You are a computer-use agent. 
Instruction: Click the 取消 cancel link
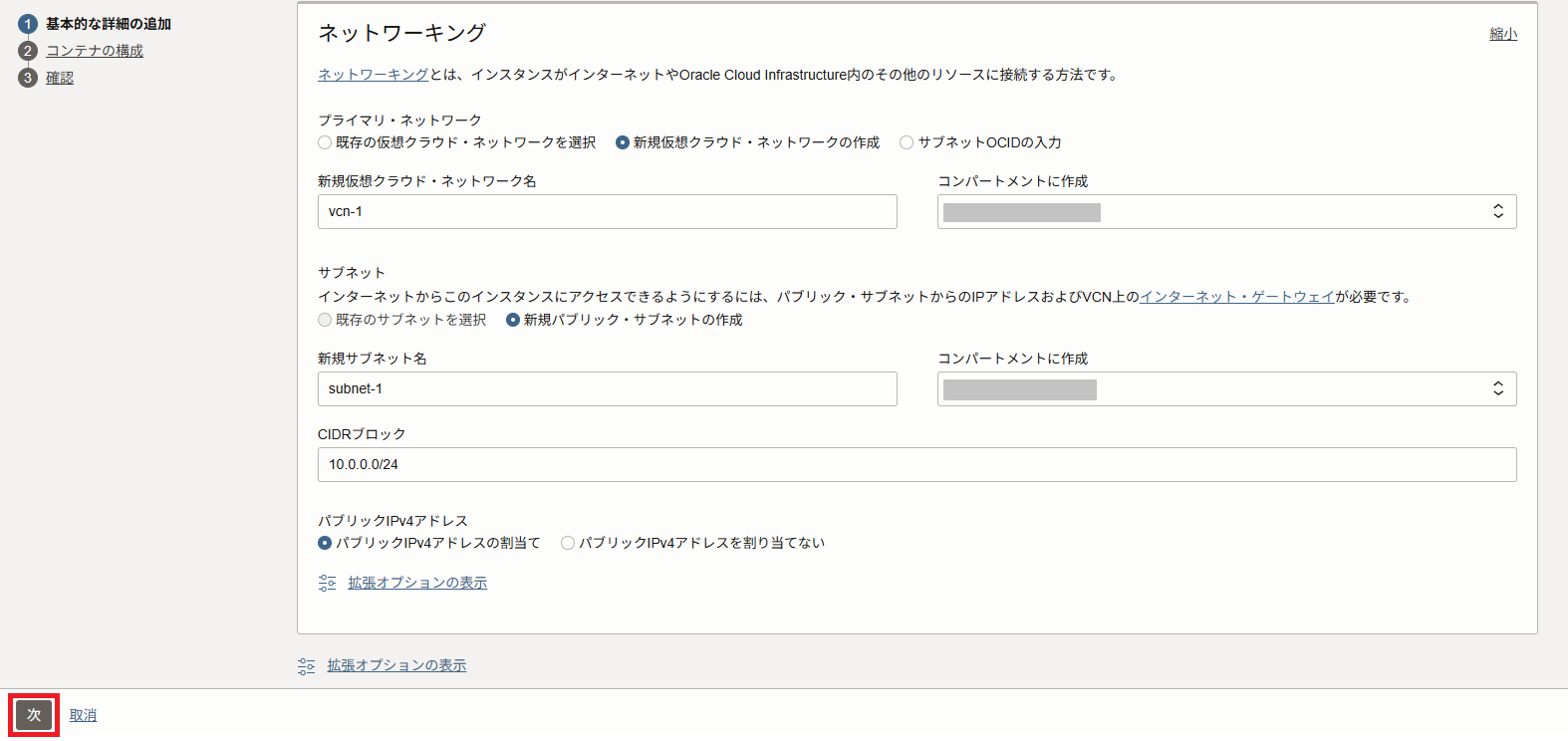pyautogui.click(x=83, y=715)
